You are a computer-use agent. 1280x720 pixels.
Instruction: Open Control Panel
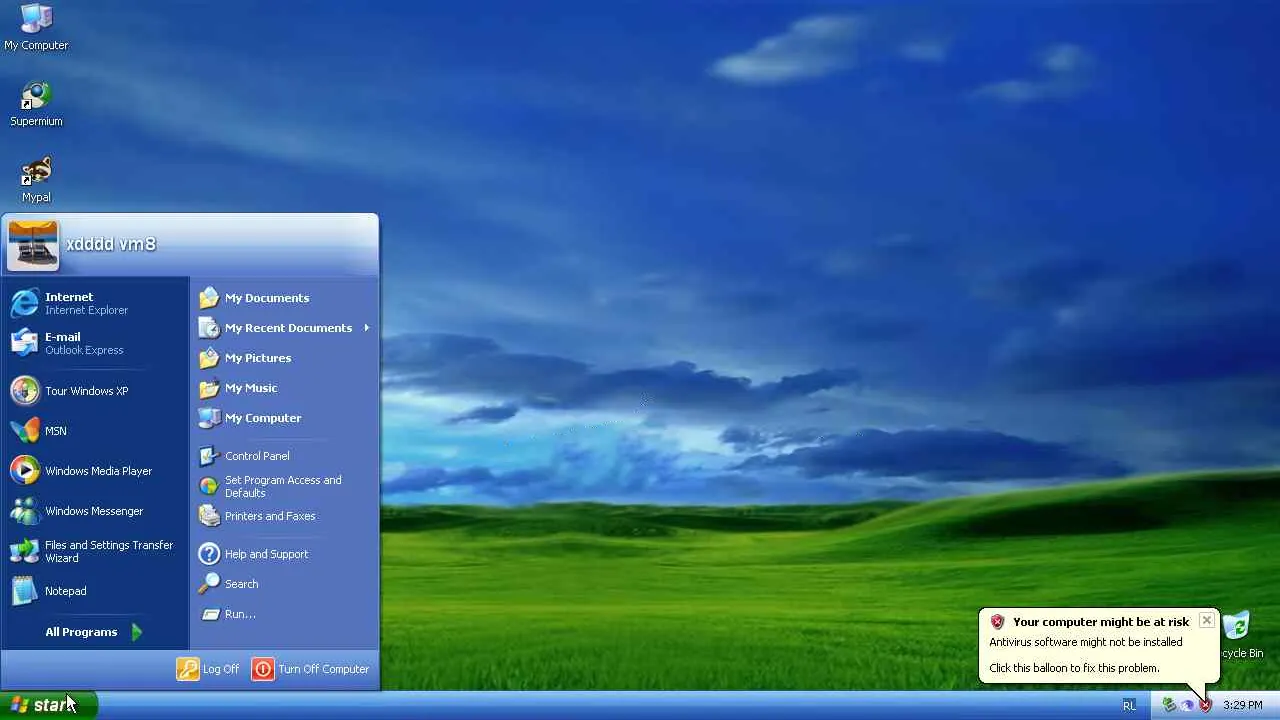(x=285, y=456)
